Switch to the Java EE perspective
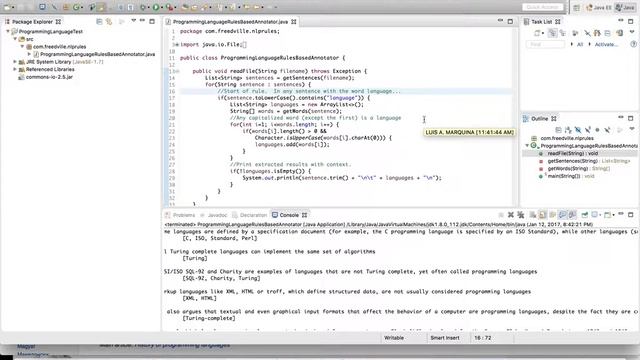 pos(599,7)
